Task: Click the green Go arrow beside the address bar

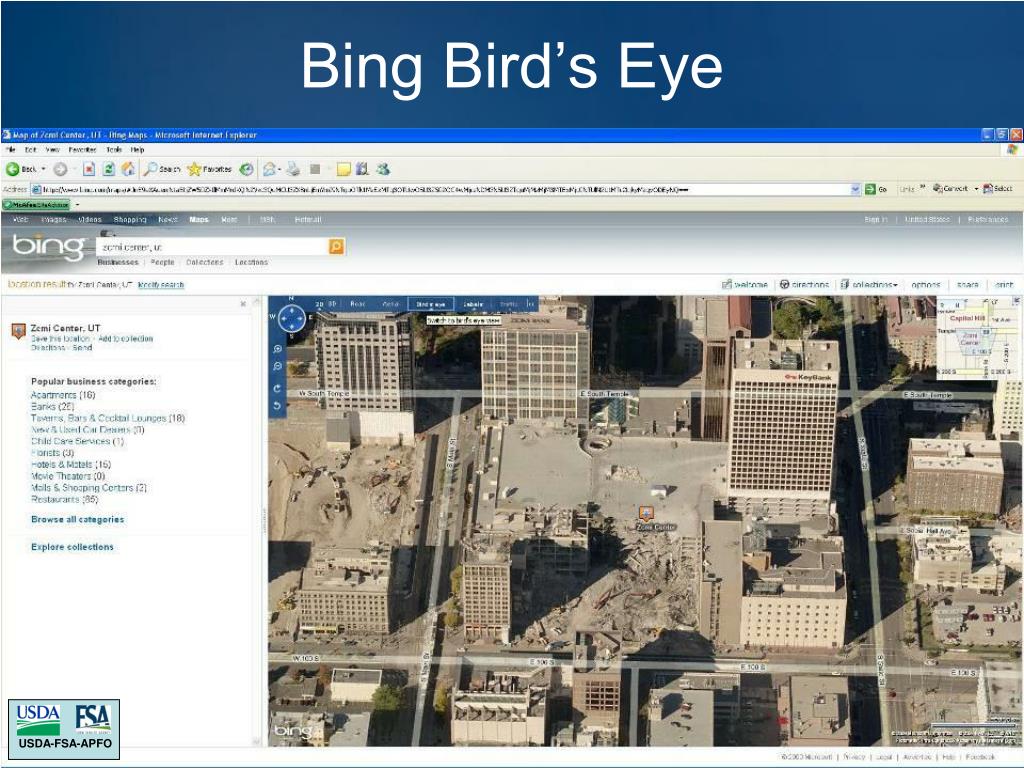Action: (870, 189)
